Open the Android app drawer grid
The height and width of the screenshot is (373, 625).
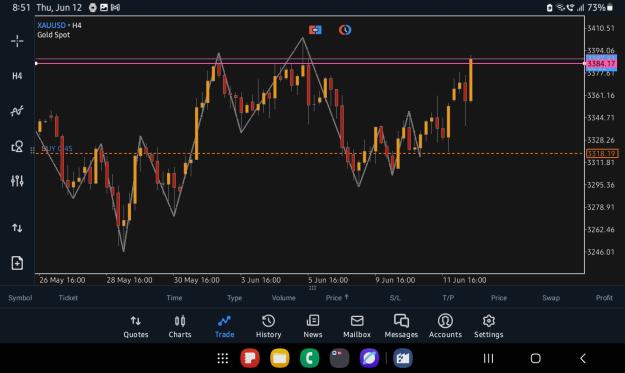pos(223,358)
